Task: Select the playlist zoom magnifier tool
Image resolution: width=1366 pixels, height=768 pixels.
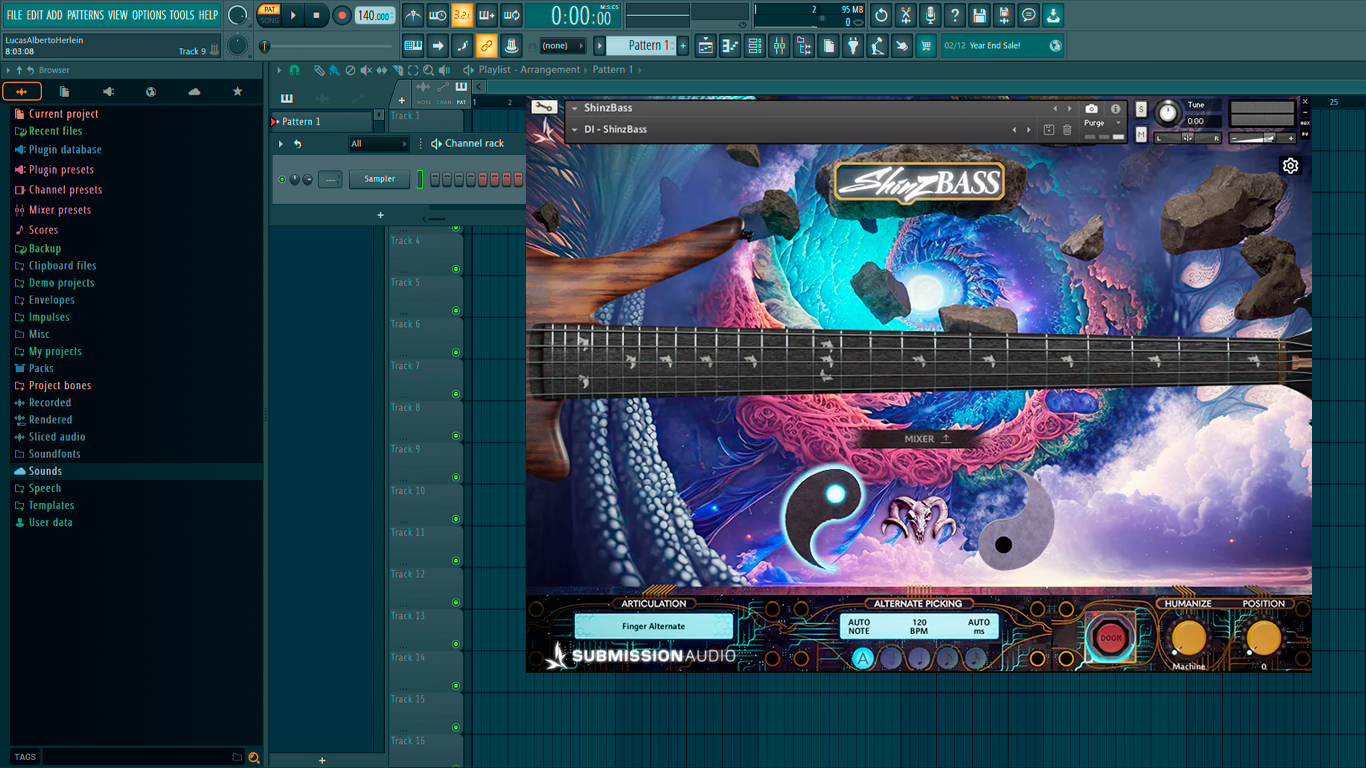Action: [x=429, y=70]
